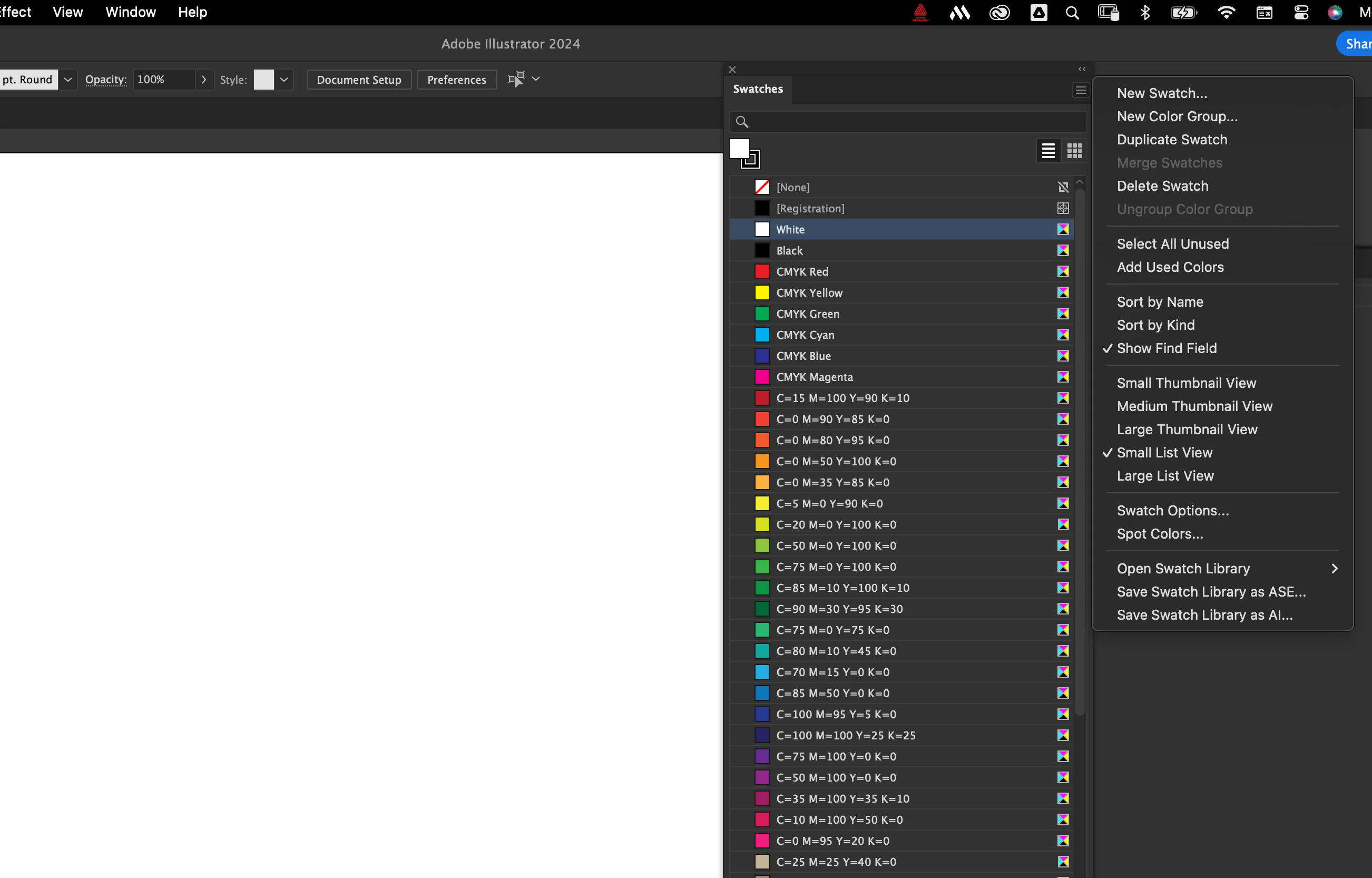Open the Swatches panel hamburger menu
Viewport: 1372px width, 878px height.
pyautogui.click(x=1080, y=90)
